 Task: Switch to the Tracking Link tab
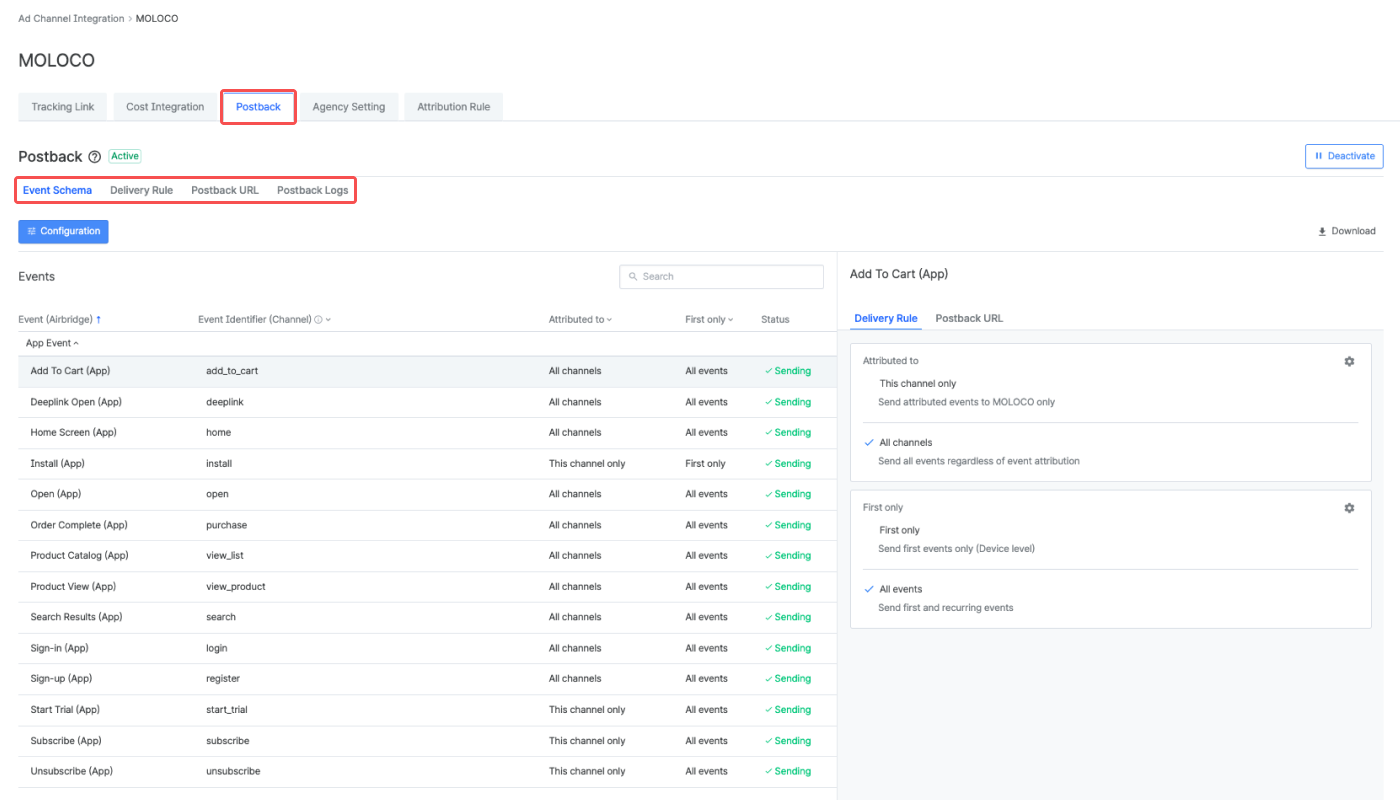tap(63, 107)
